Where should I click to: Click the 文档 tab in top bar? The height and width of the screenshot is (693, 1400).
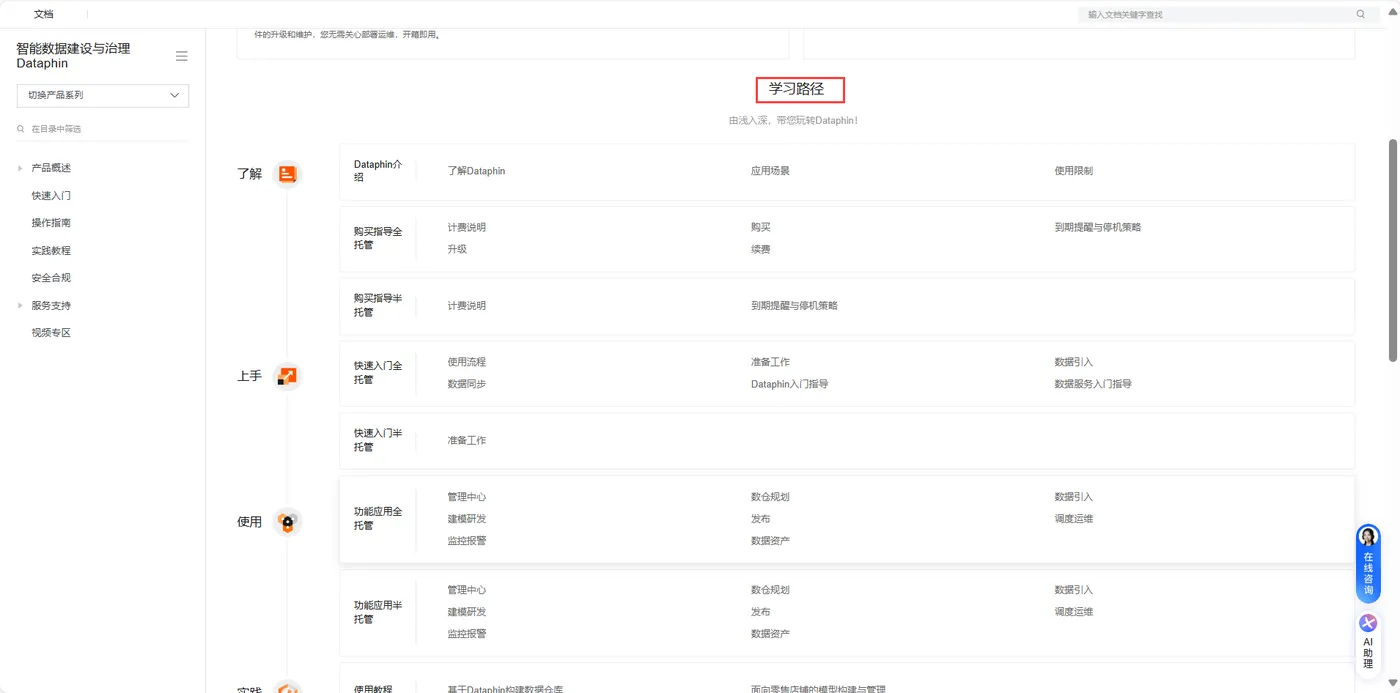(x=44, y=14)
